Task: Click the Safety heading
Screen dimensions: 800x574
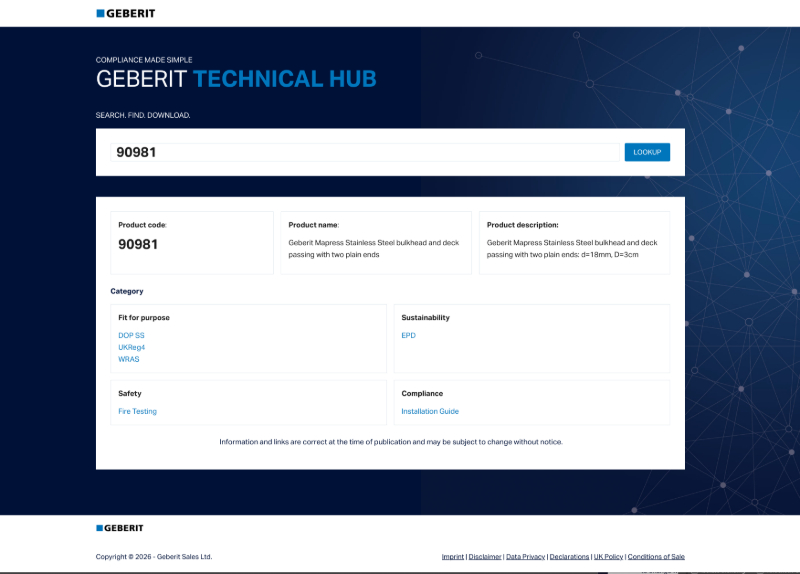Action: click(130, 393)
